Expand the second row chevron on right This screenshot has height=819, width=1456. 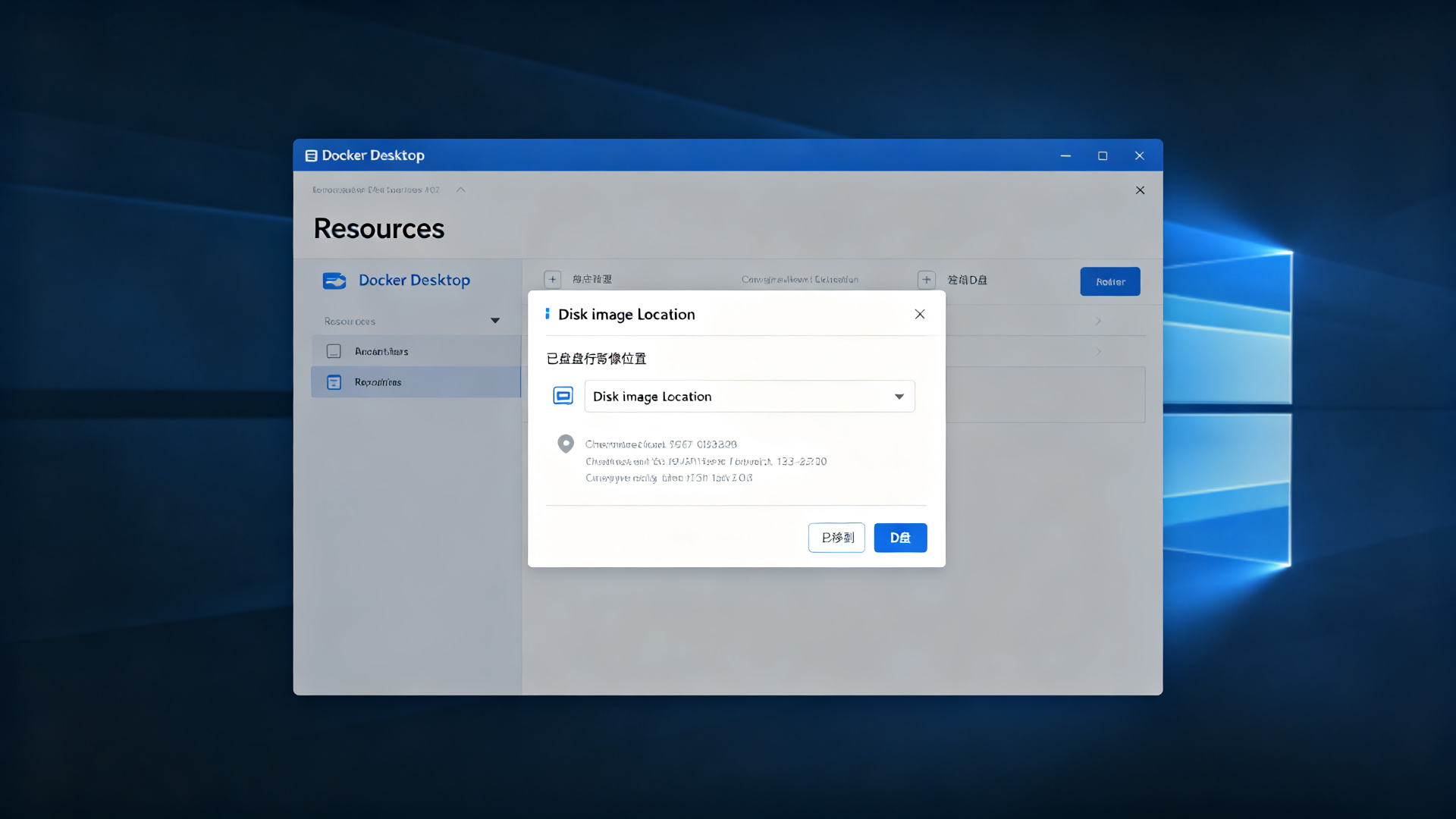(1098, 352)
